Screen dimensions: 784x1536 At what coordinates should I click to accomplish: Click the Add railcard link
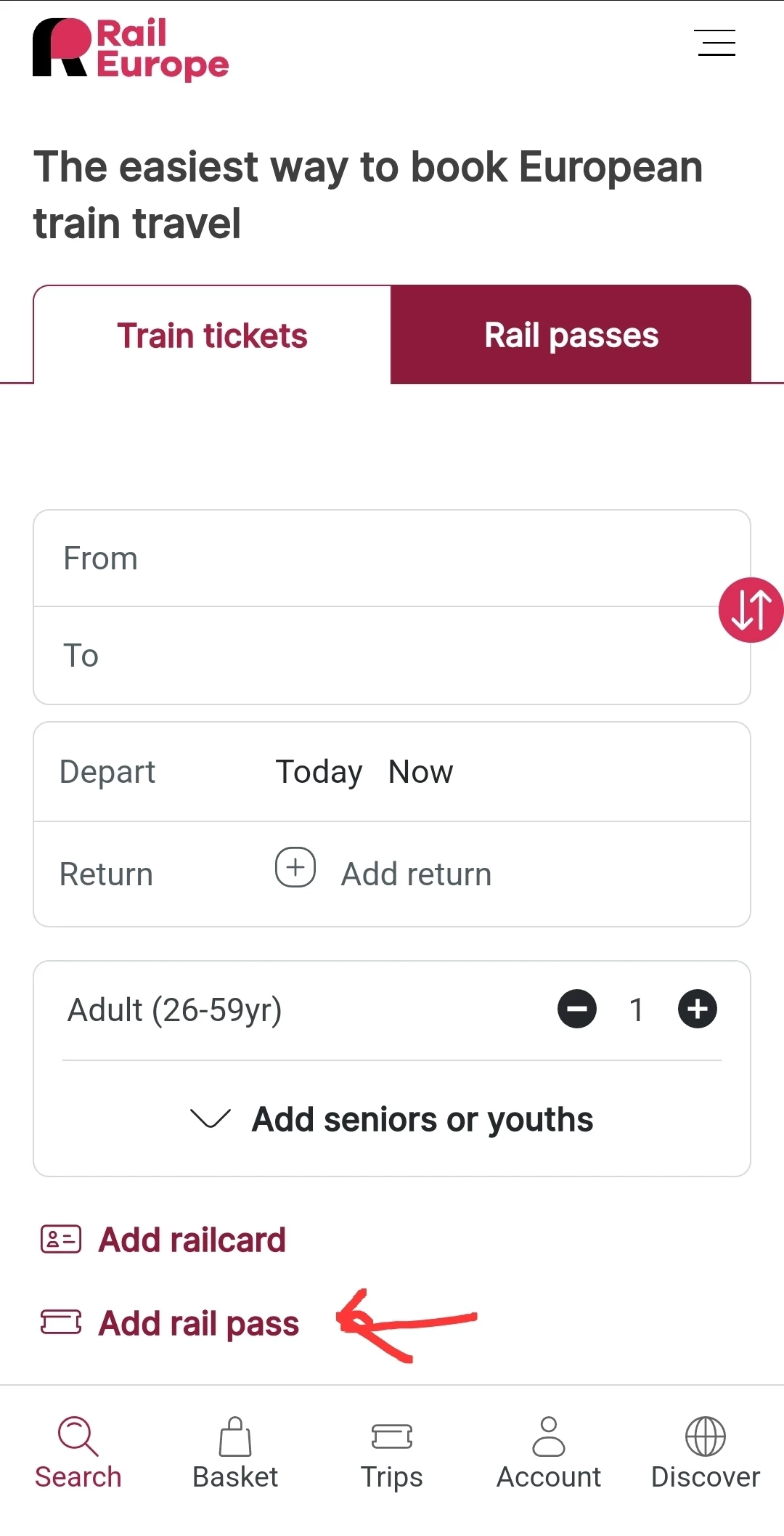pos(192,1240)
